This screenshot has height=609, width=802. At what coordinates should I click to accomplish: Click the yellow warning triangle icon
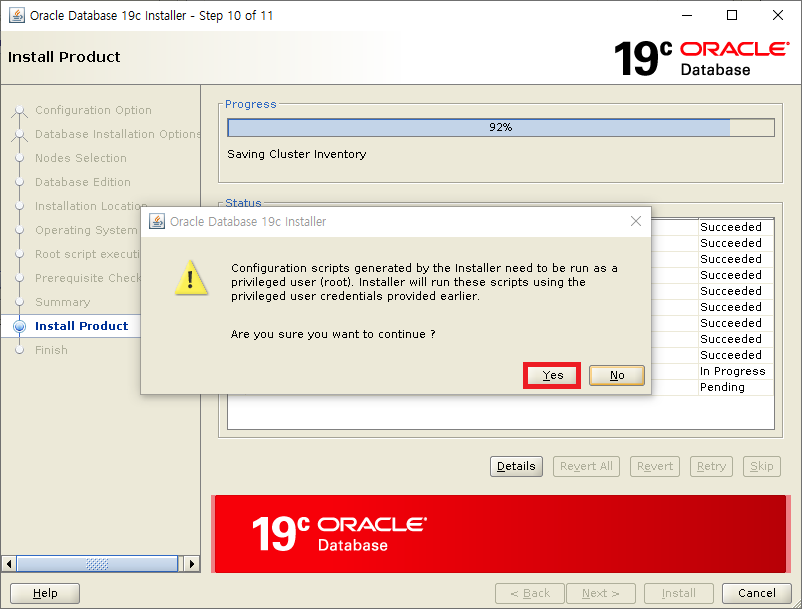tap(191, 278)
